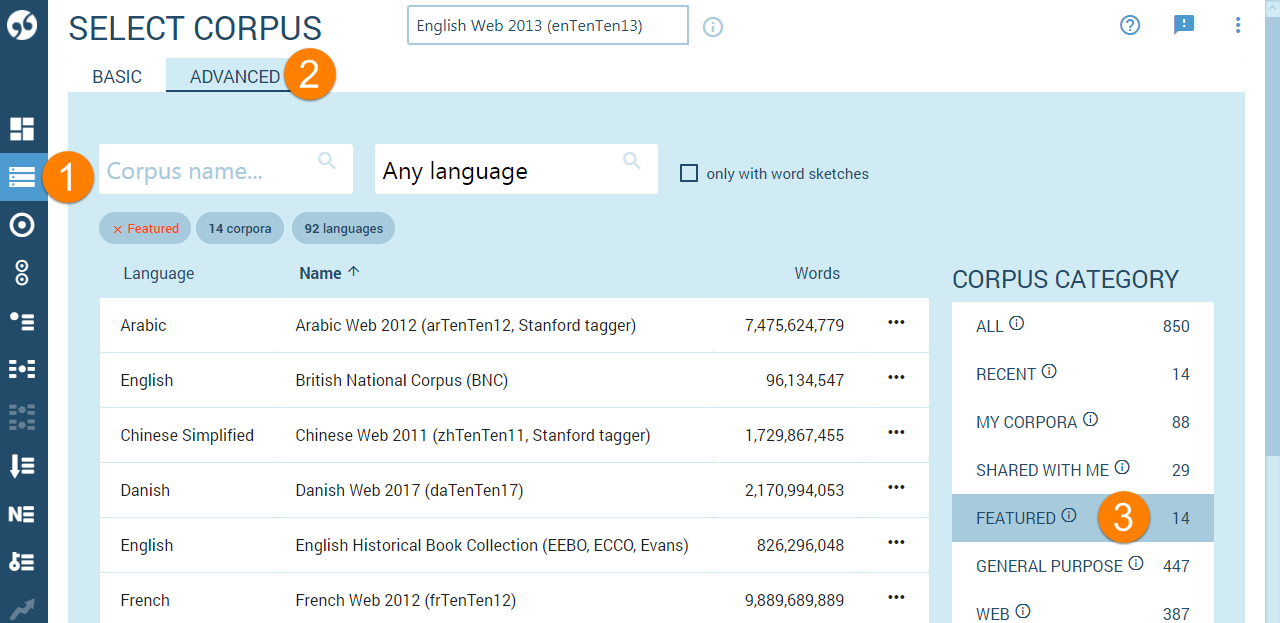Open the N-grams tool icon
The image size is (1280, 623).
pyautogui.click(x=22, y=514)
